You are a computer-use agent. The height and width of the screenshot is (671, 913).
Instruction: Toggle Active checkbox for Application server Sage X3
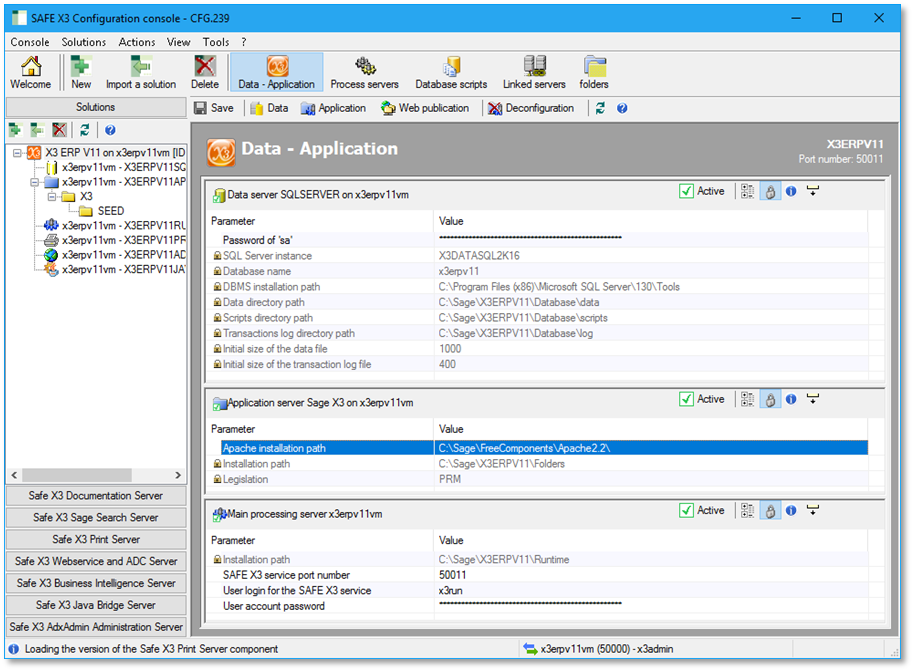[x=686, y=400]
